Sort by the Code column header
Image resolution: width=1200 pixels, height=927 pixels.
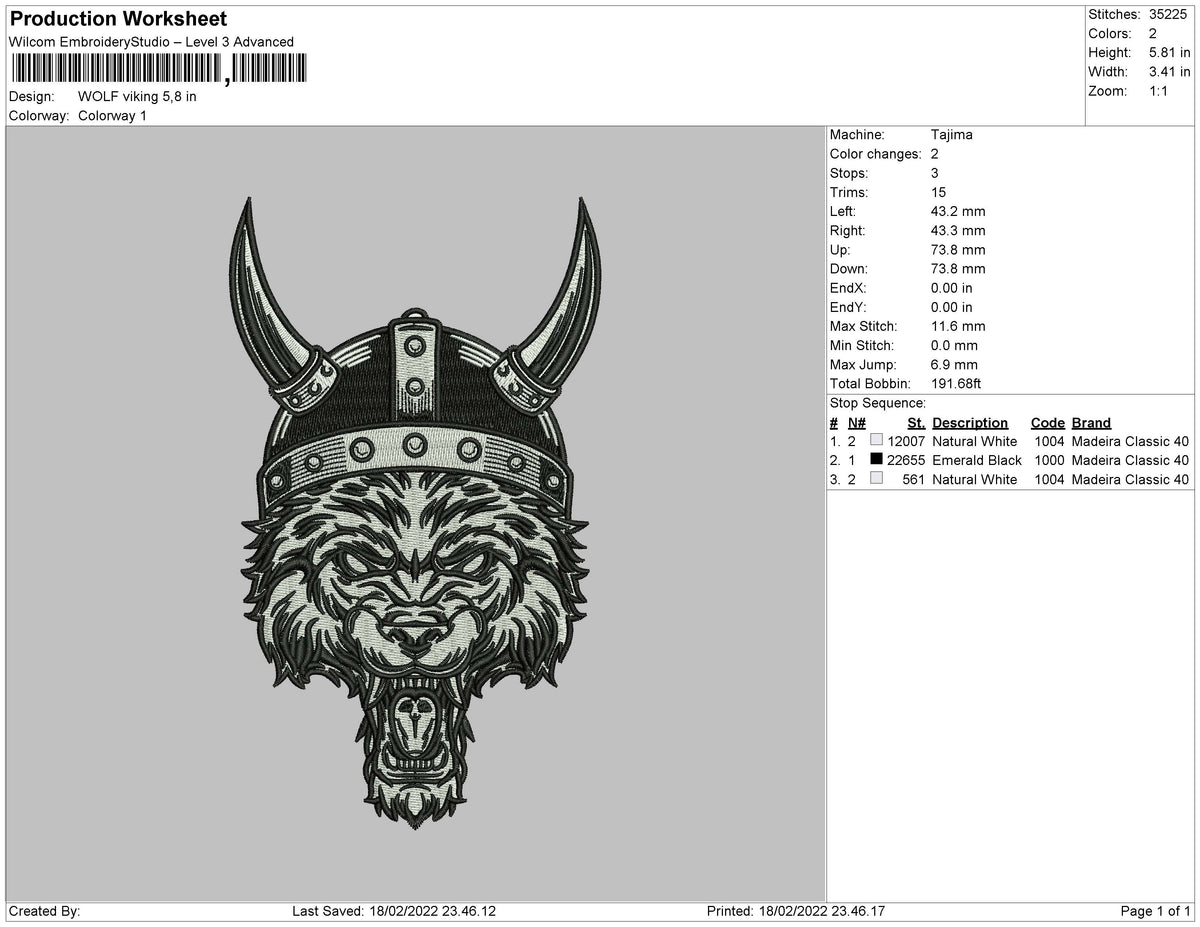(x=1047, y=422)
